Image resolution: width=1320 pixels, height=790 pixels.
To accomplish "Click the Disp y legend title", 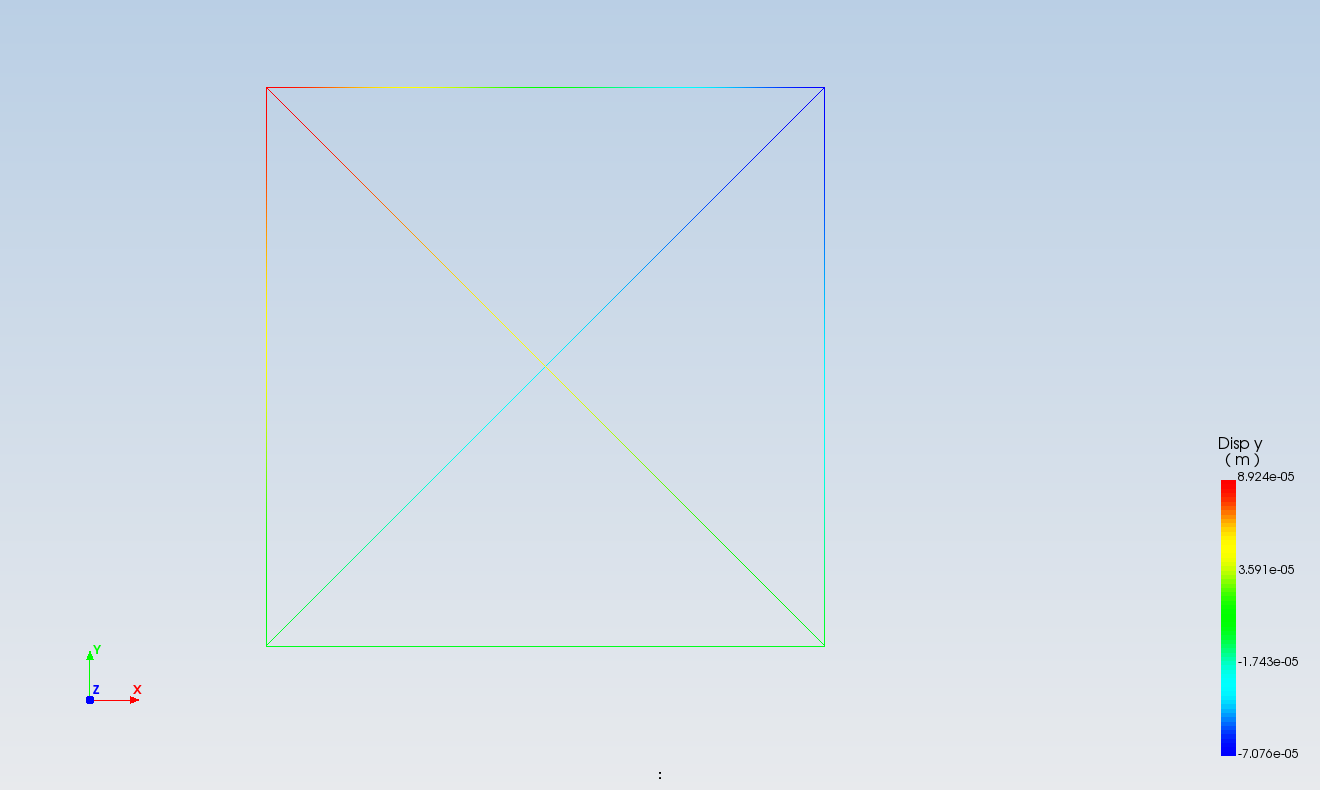I will pos(1240,444).
